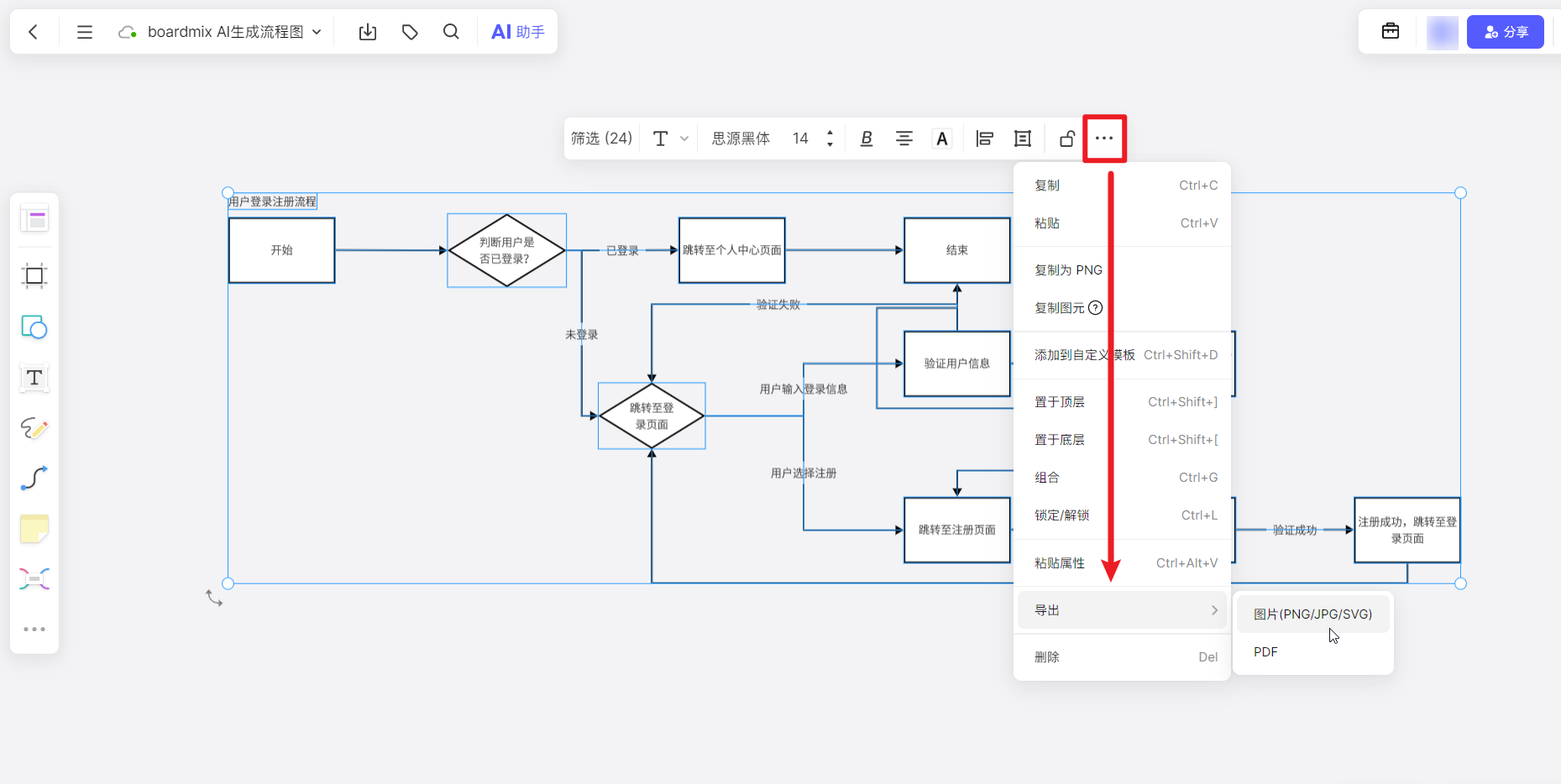Open the AI 助手 panel
This screenshot has height=784, width=1561.
coord(517,31)
